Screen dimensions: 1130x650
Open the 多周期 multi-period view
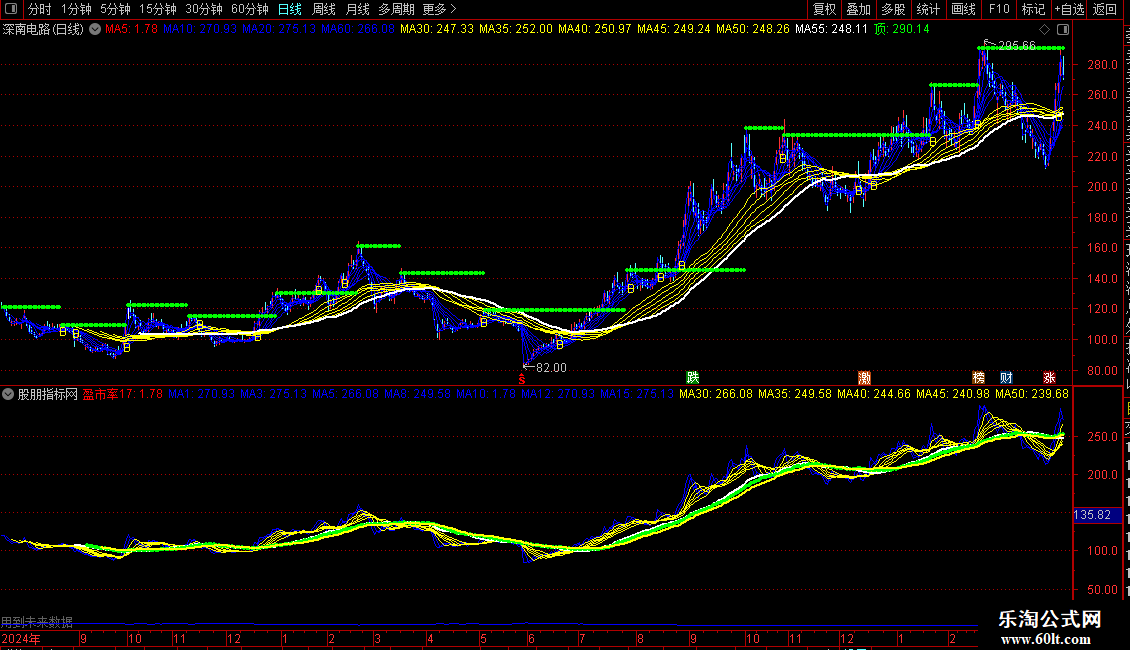(396, 9)
